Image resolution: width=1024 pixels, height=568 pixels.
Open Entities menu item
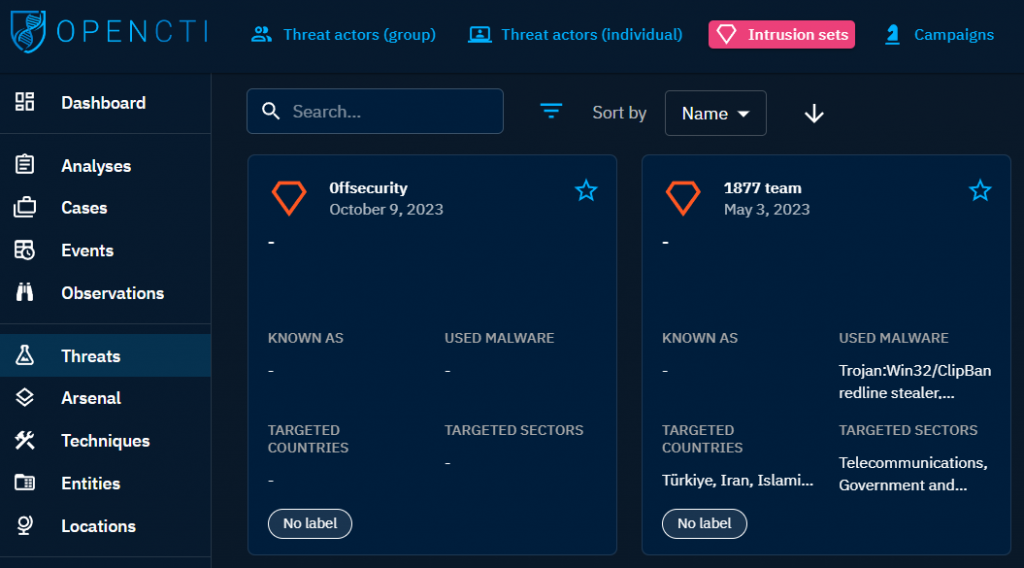tap(105, 483)
